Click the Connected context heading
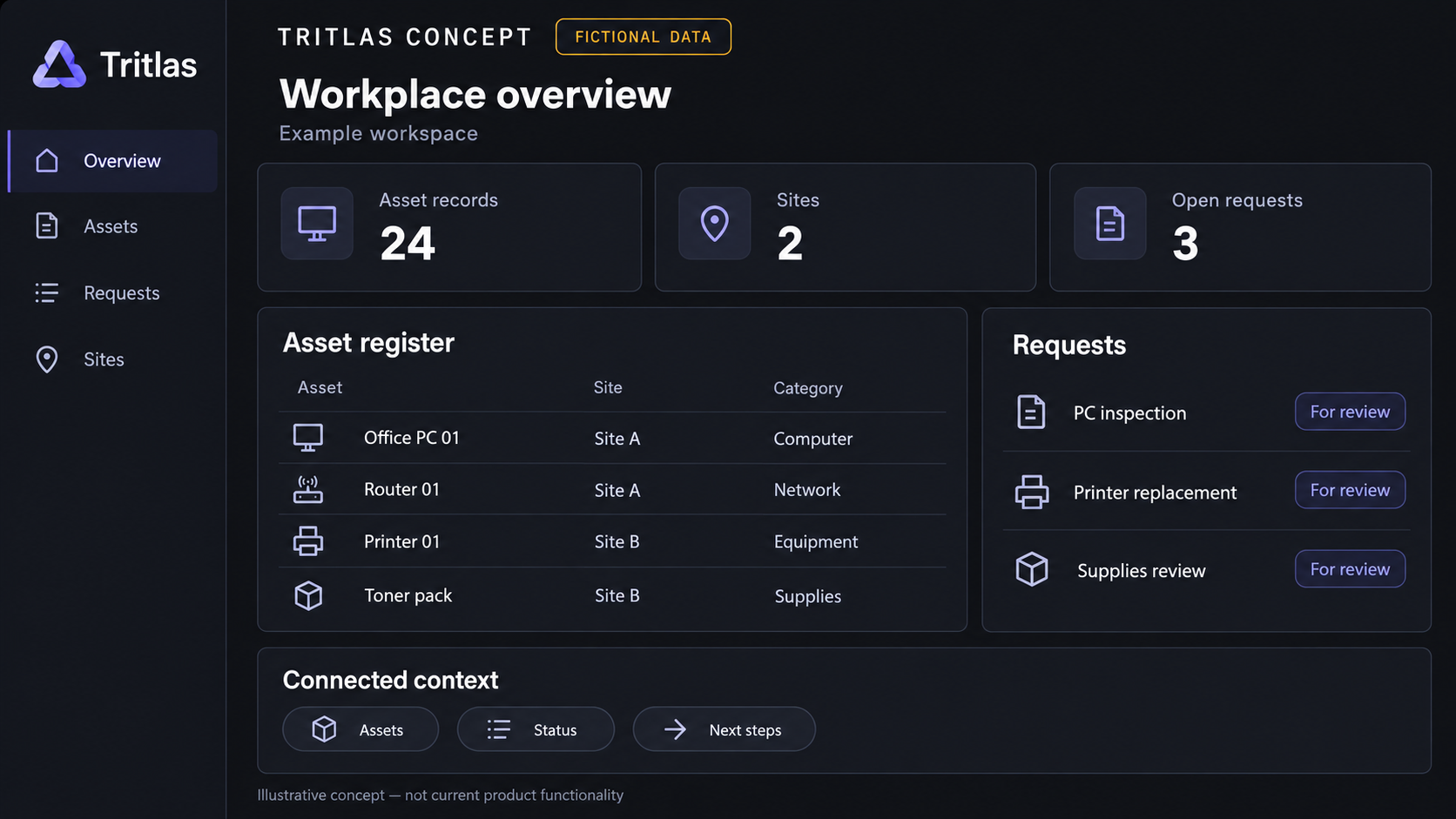The image size is (1456, 819). click(x=390, y=680)
